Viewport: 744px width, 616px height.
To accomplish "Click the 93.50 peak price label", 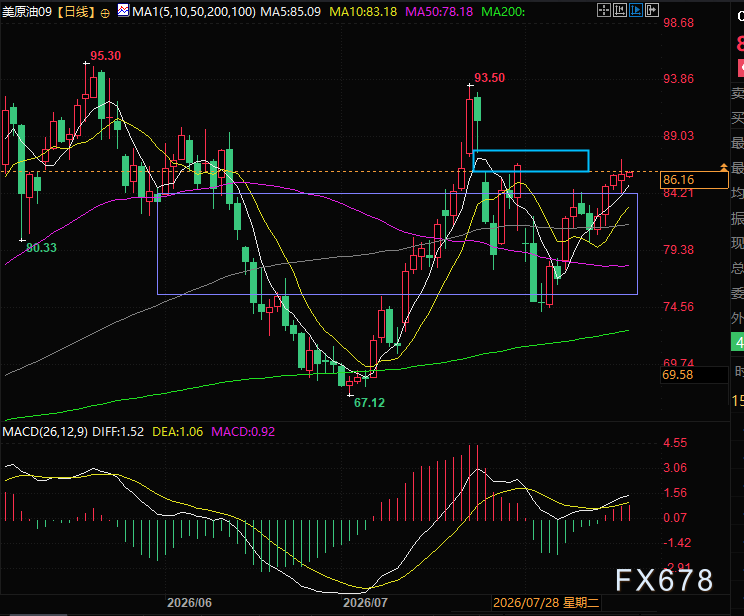I will [490, 78].
